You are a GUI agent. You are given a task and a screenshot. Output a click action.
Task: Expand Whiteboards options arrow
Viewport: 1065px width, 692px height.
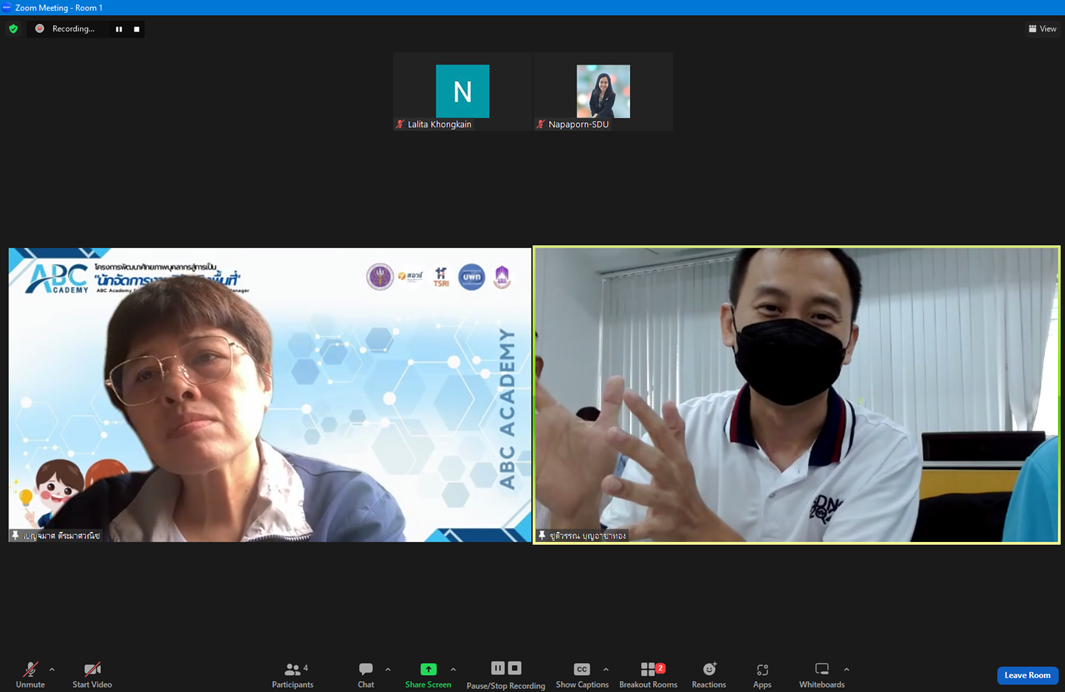coord(846,670)
